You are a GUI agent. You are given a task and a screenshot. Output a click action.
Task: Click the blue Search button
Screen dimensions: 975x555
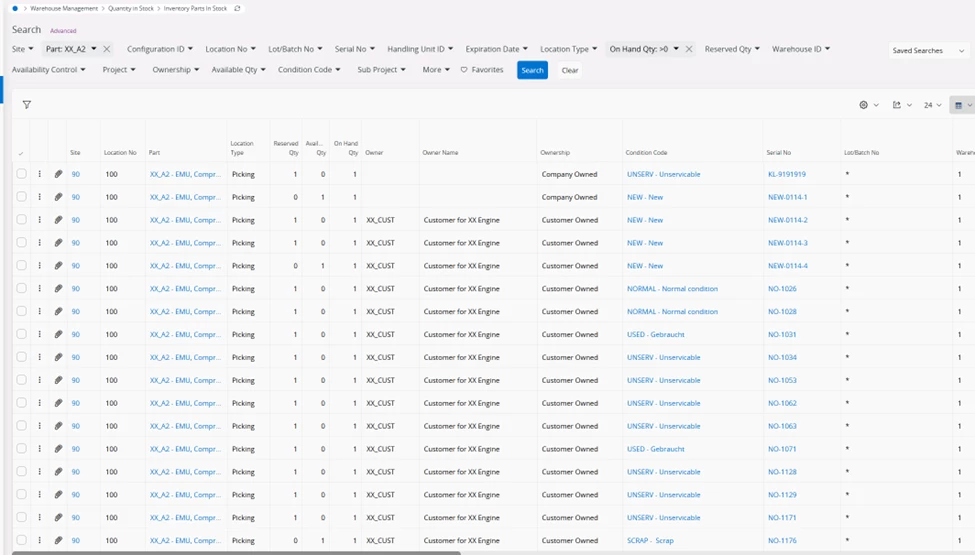532,70
